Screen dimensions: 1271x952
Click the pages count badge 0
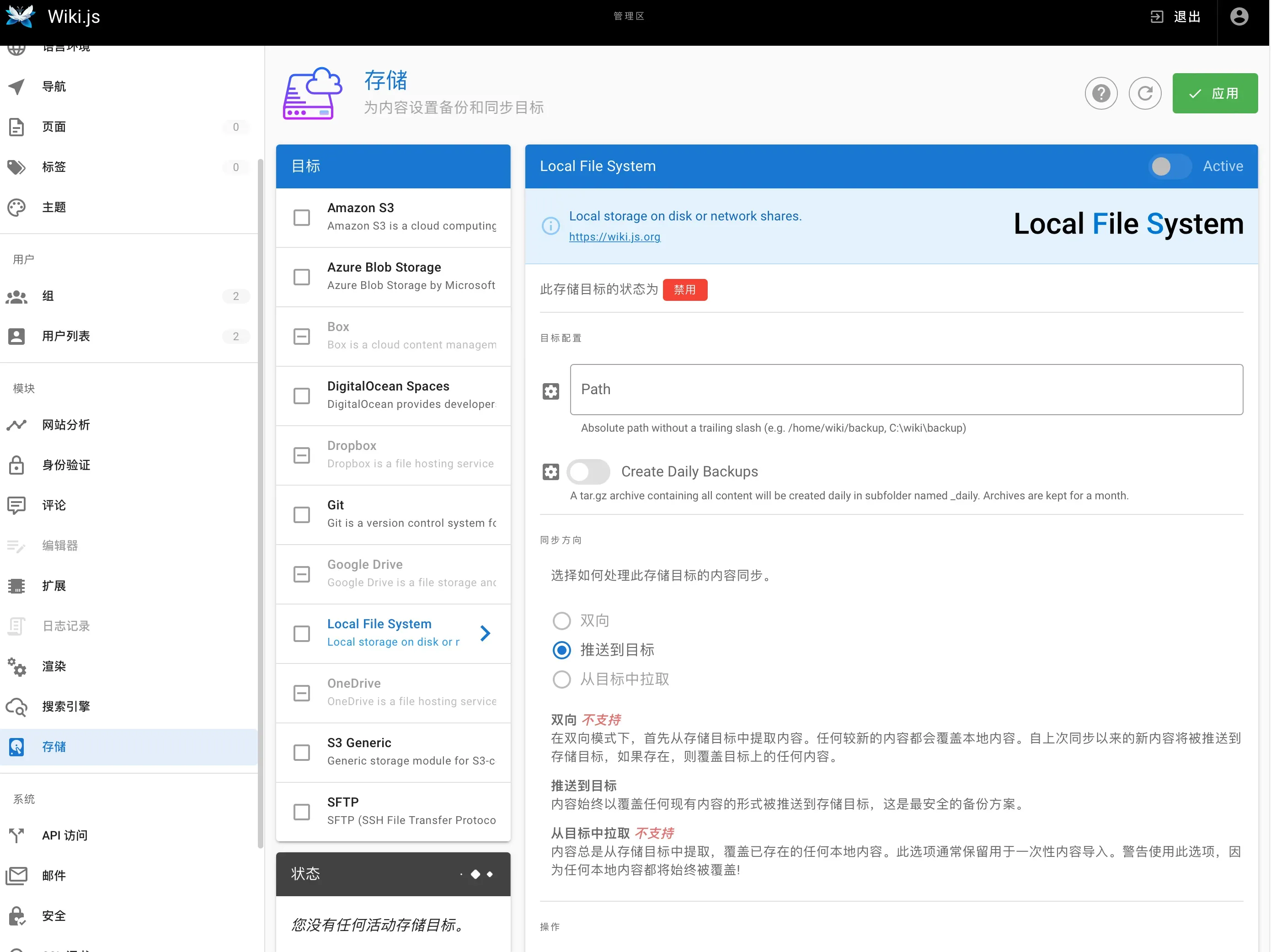click(x=235, y=127)
